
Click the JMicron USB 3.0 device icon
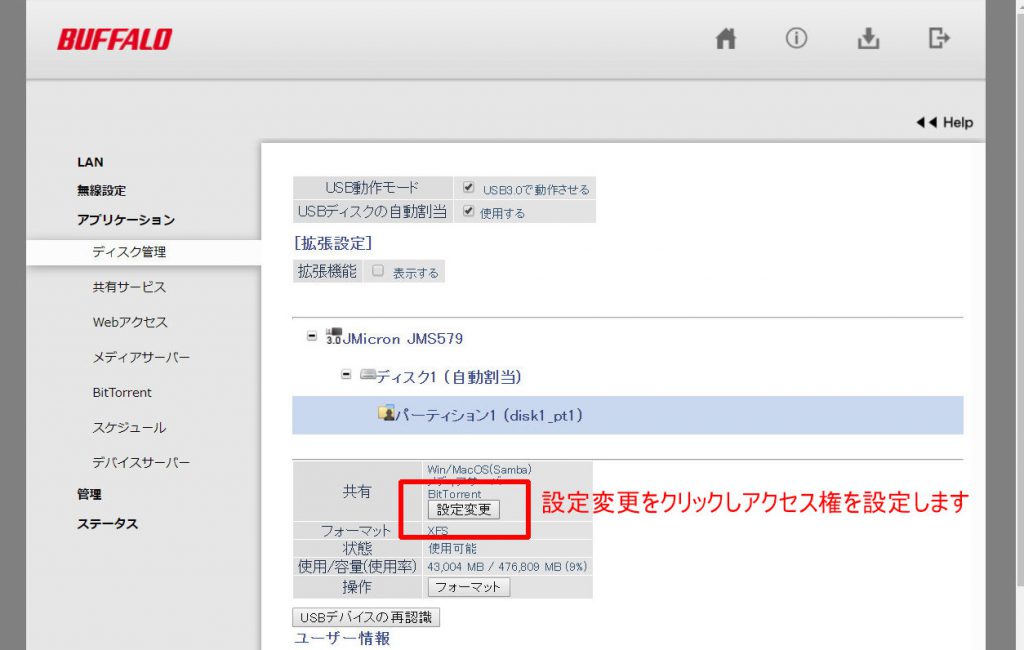click(x=334, y=337)
